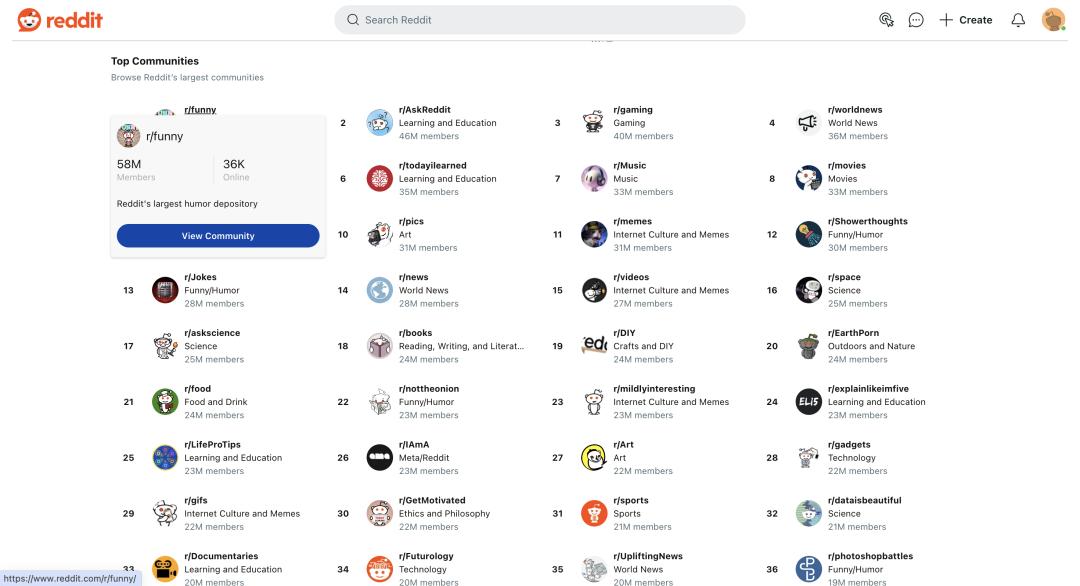
Task: Open the r/dataisbeautiful link
Action: (x=864, y=500)
